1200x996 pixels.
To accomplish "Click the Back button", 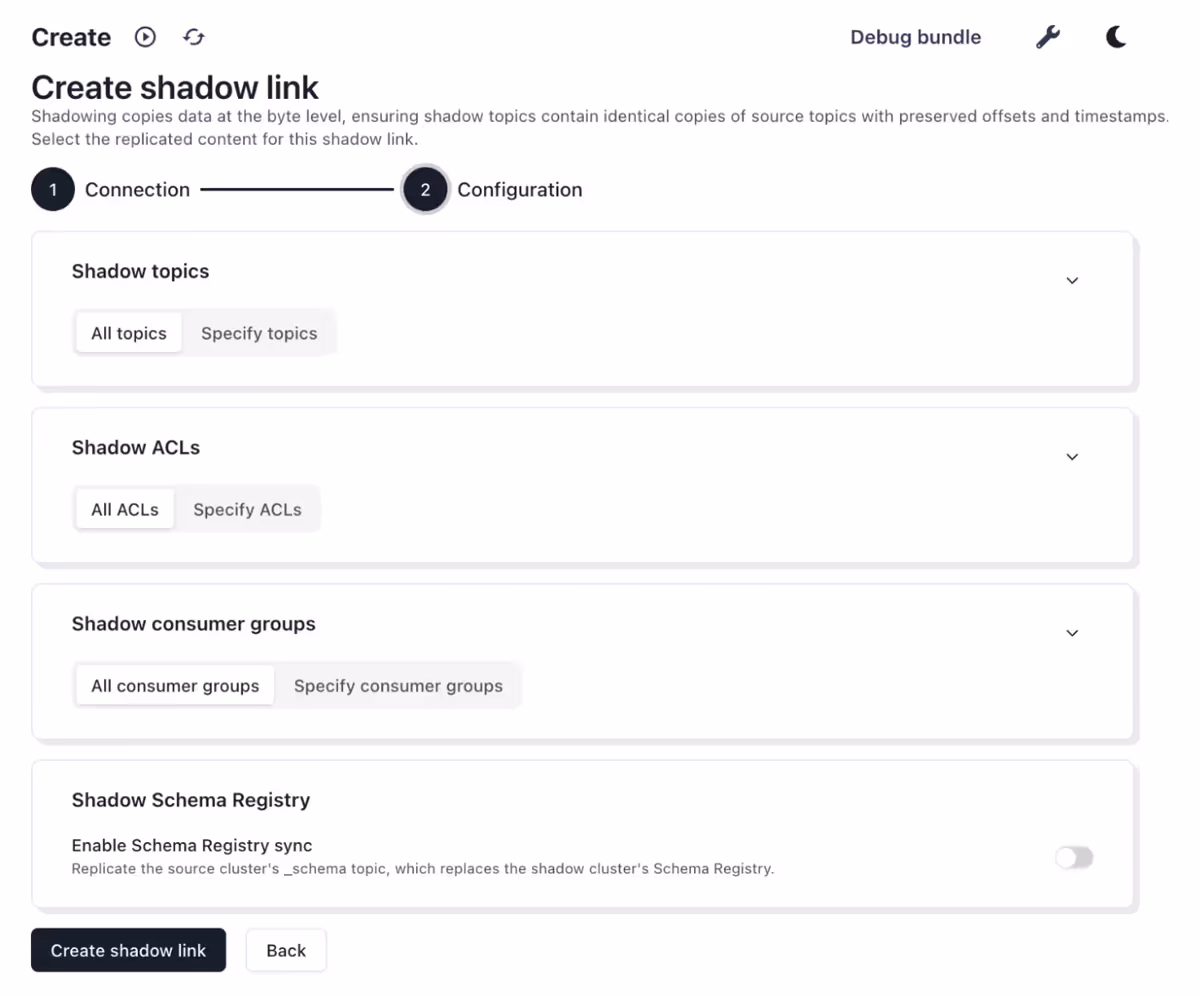I will [x=286, y=950].
